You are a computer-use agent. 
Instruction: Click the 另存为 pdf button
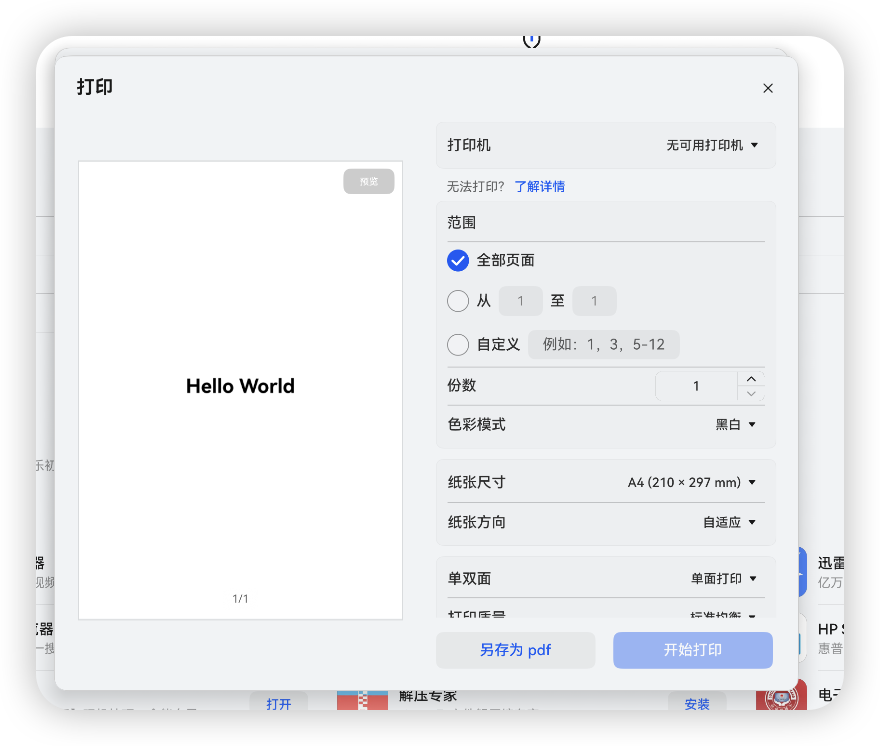516,650
